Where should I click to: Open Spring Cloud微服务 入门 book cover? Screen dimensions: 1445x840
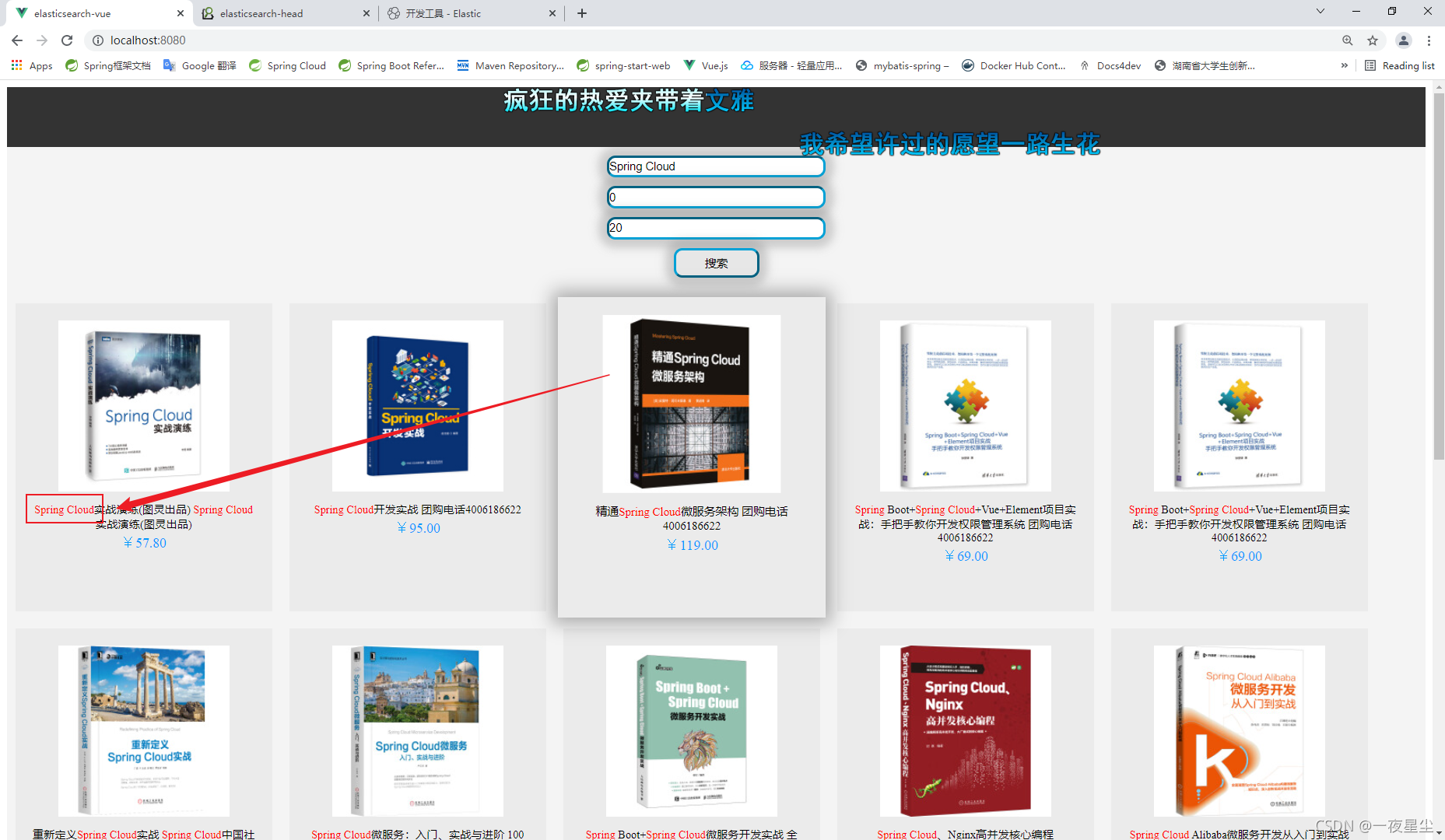pos(418,730)
